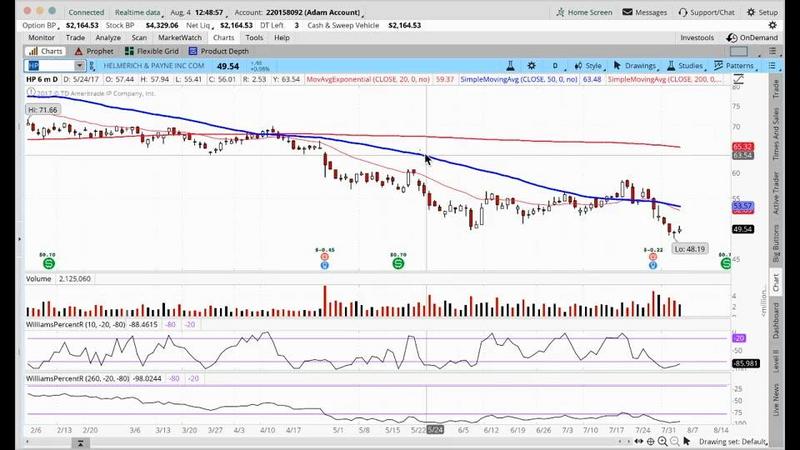The image size is (800, 450).
Task: Open the Analyze main tab
Action: (x=108, y=38)
